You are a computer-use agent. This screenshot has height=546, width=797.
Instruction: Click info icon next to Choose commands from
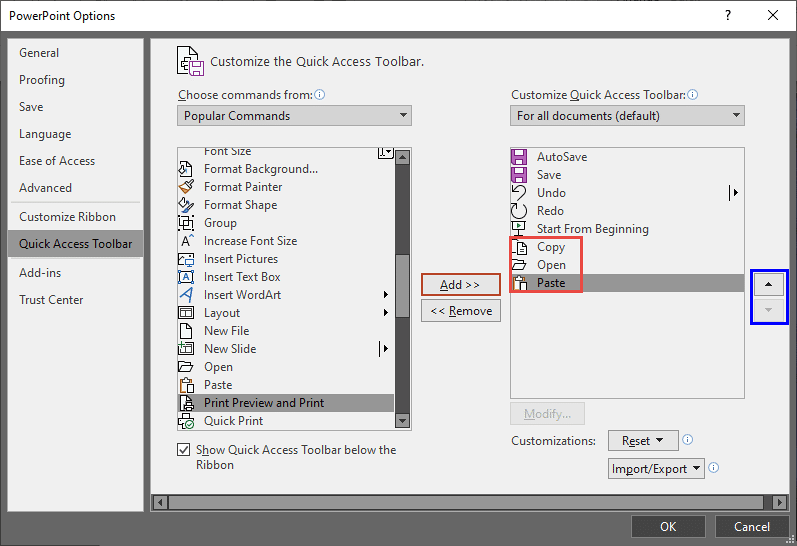pos(320,95)
